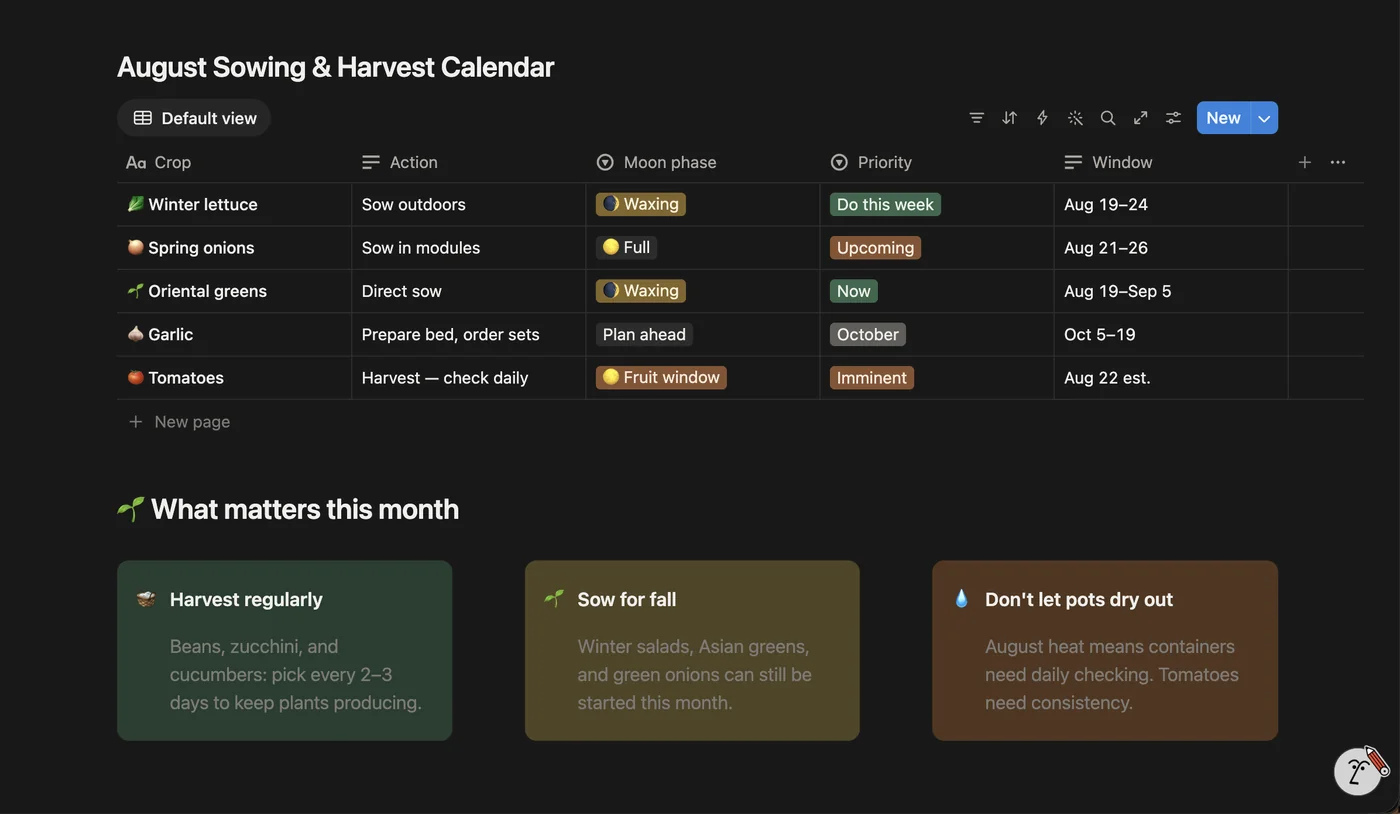
Task: Select the Oct 5–19 window cell
Action: [1170, 334]
